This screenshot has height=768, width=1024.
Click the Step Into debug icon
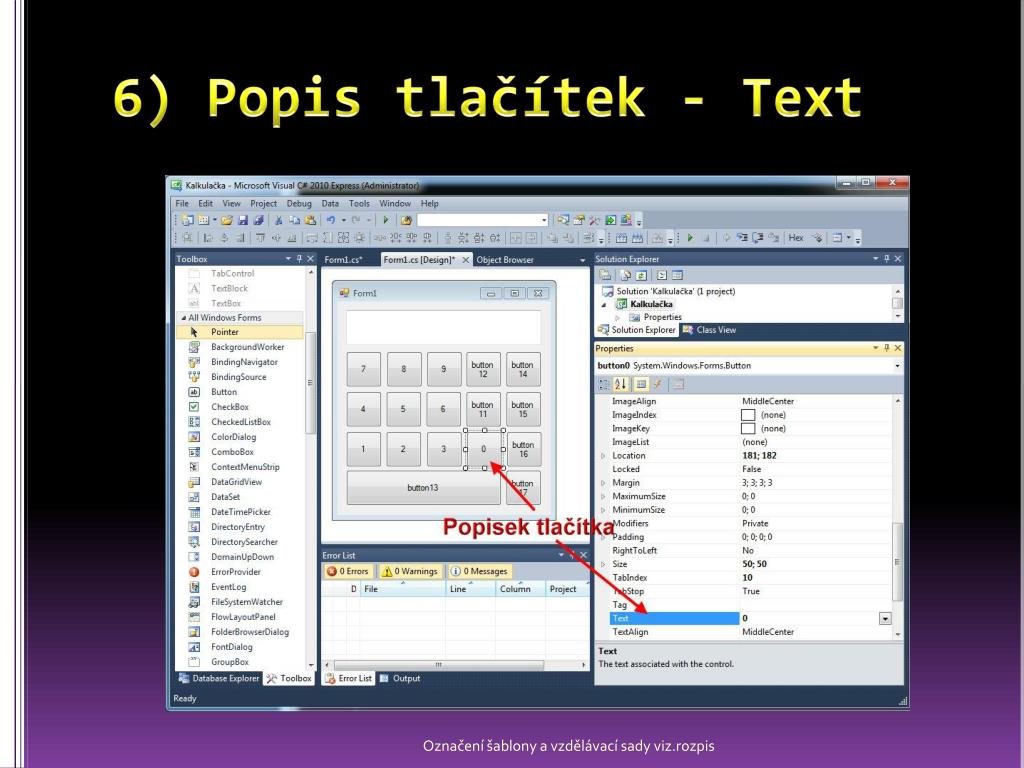pyautogui.click(x=742, y=238)
